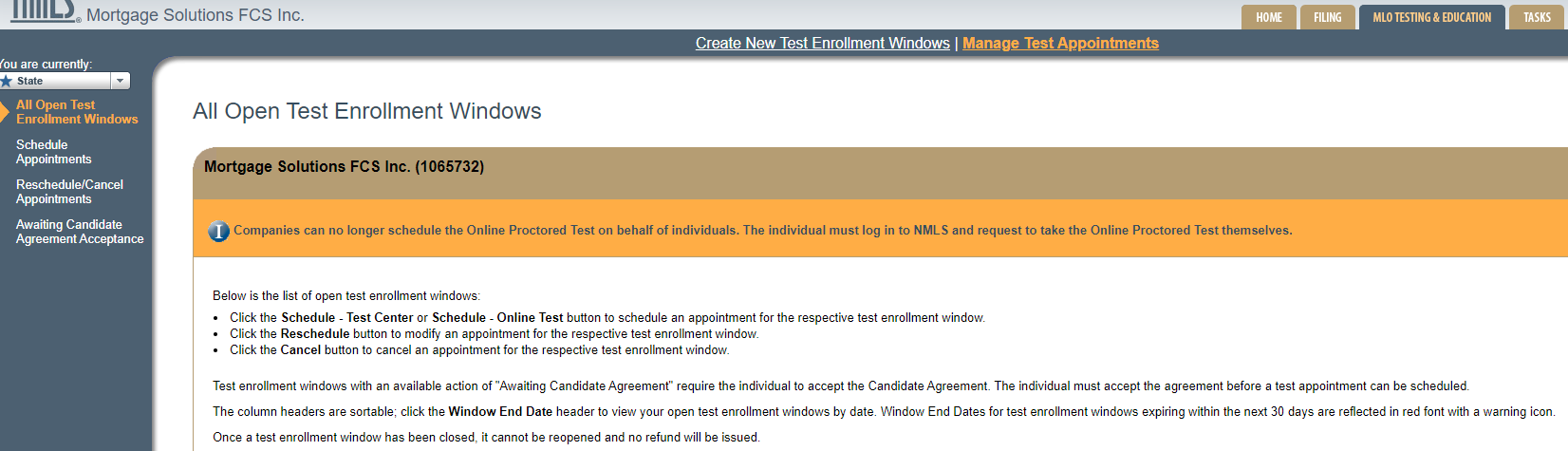Select the MLO Testing & Education tab
The height and width of the screenshot is (451, 1568).
1431,17
